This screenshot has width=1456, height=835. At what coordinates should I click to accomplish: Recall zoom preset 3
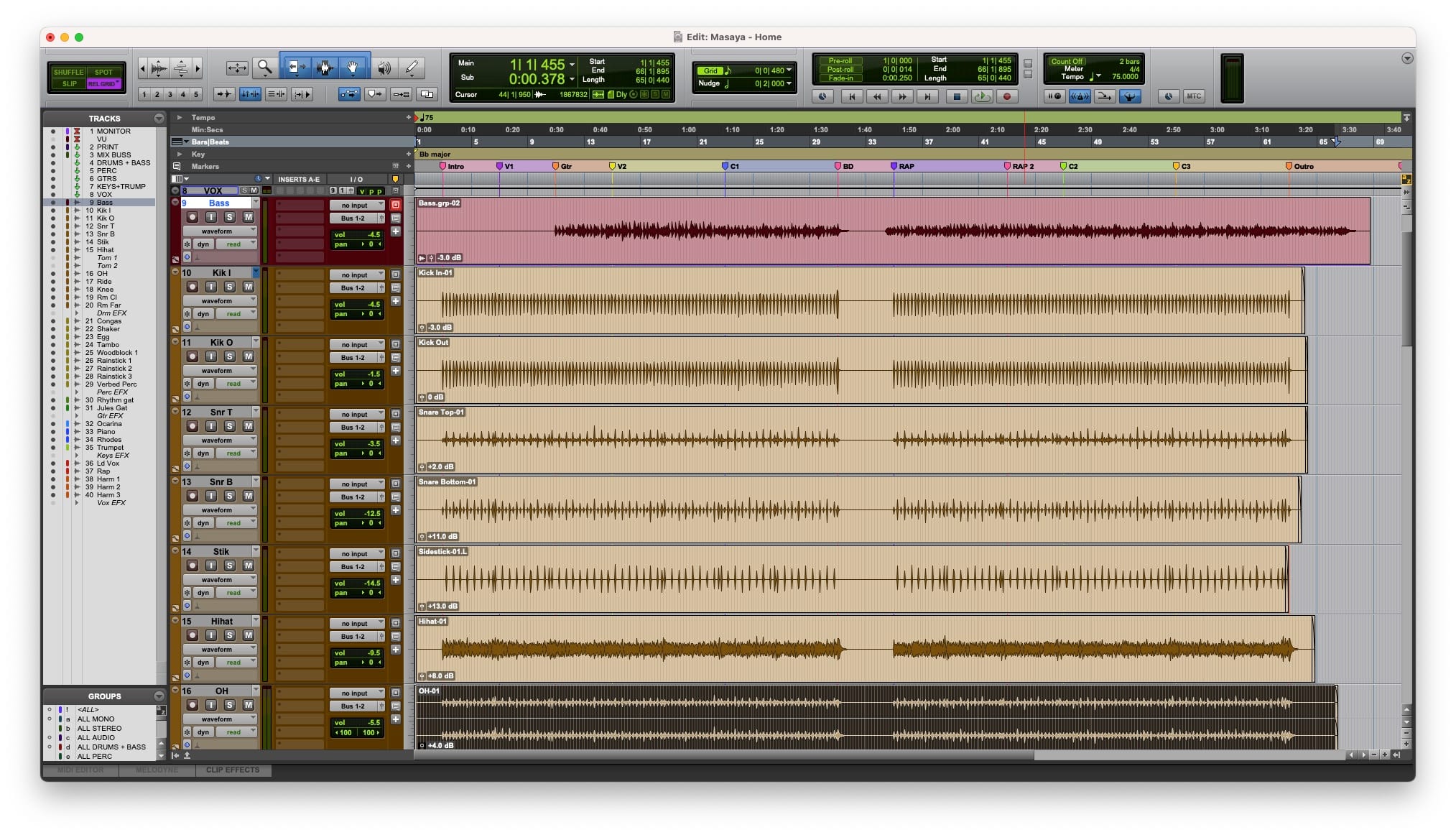point(170,94)
